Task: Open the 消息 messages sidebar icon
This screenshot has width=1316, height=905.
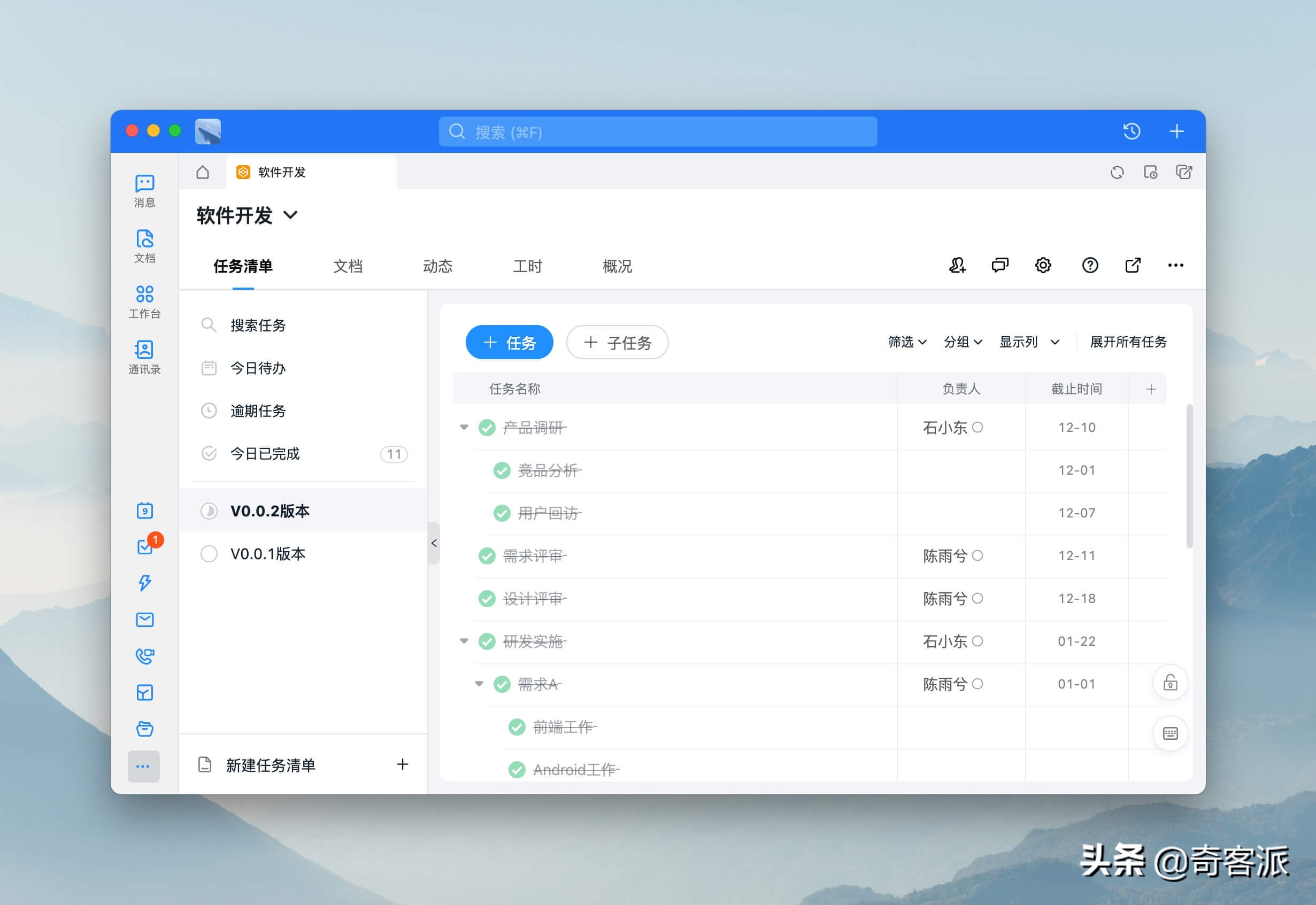Action: tap(144, 190)
